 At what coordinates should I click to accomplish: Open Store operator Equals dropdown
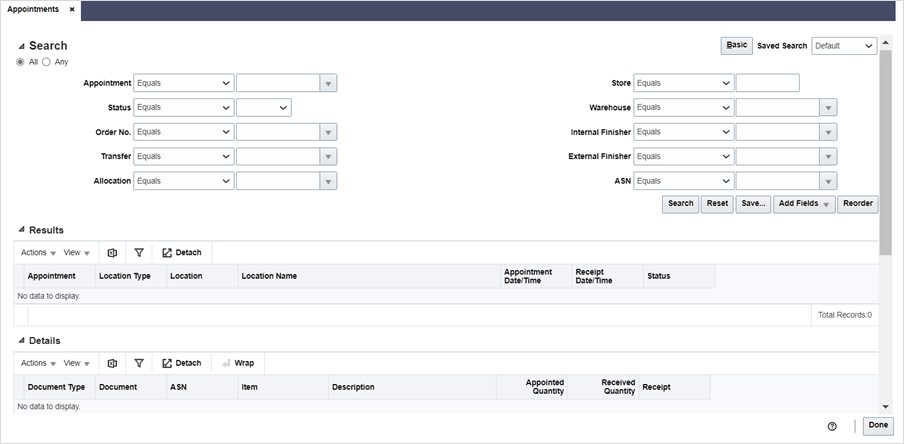(684, 83)
